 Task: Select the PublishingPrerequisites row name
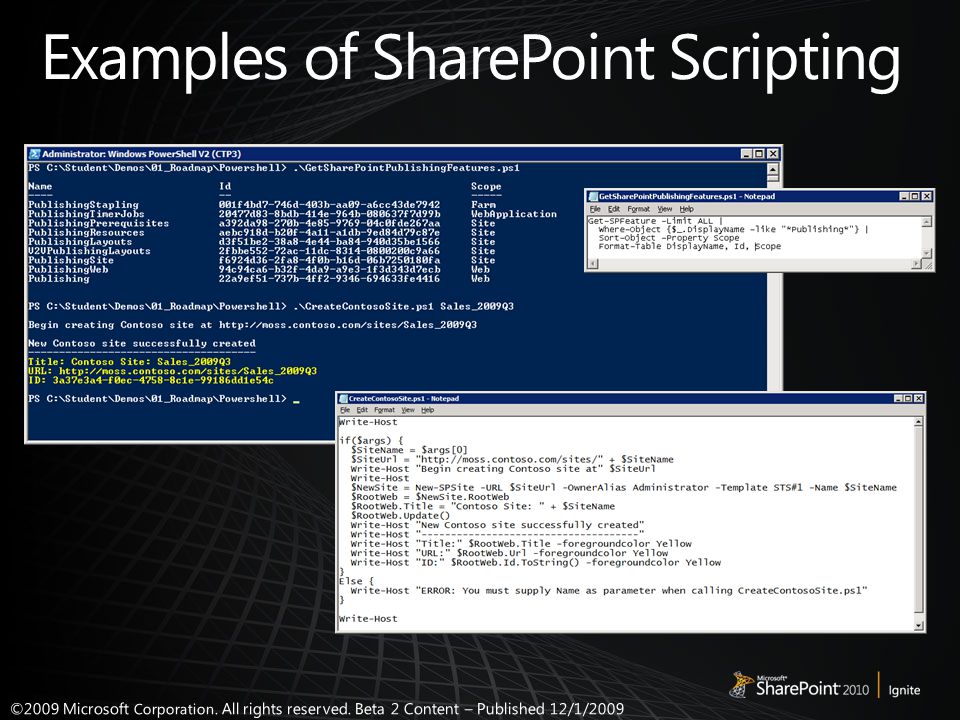tap(99, 223)
